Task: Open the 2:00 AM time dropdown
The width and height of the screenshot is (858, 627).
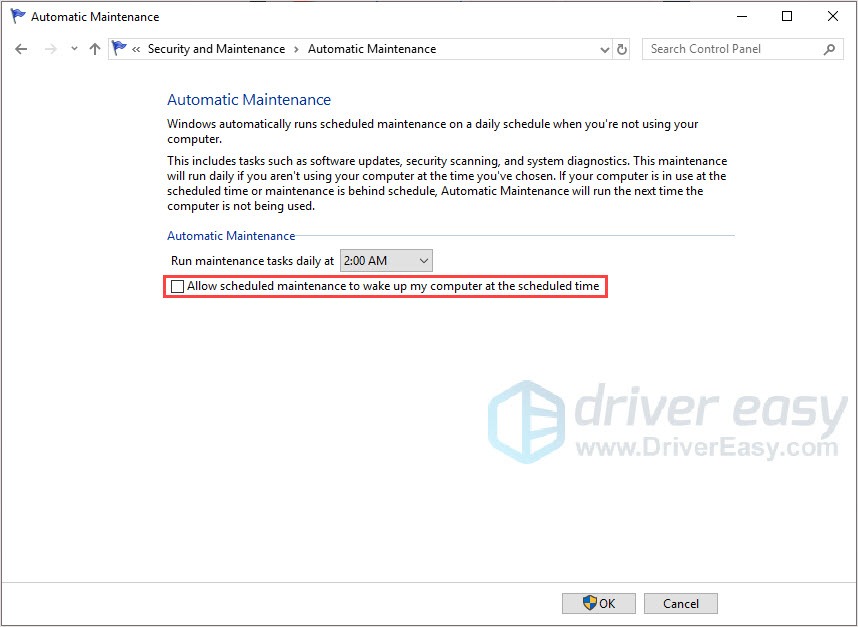Action: [386, 260]
